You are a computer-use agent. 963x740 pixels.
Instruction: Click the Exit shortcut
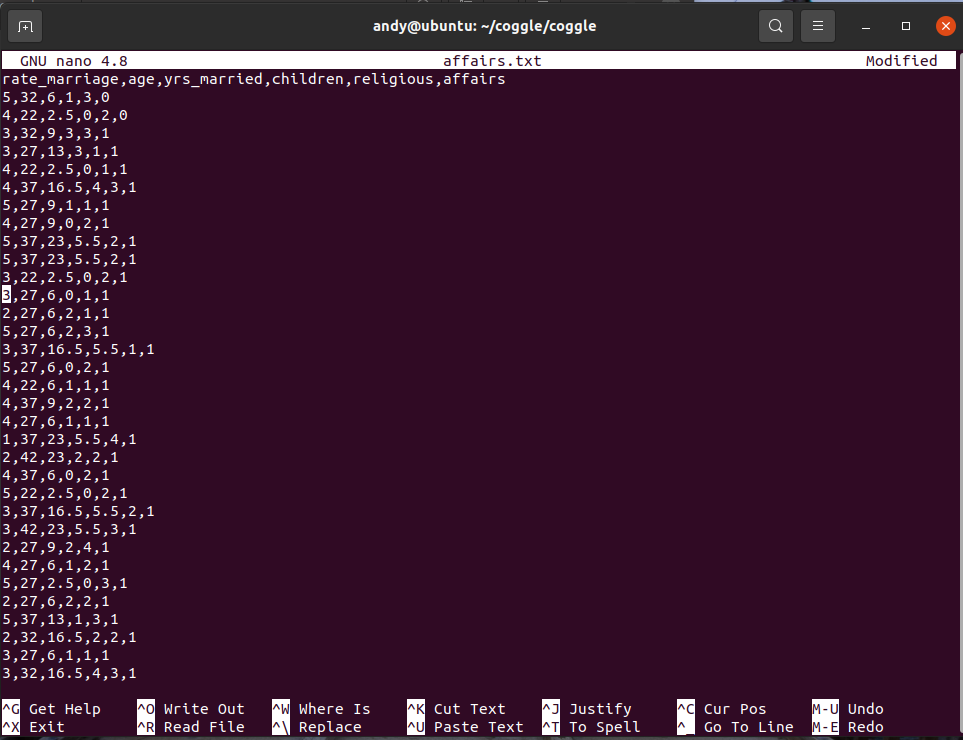point(34,727)
